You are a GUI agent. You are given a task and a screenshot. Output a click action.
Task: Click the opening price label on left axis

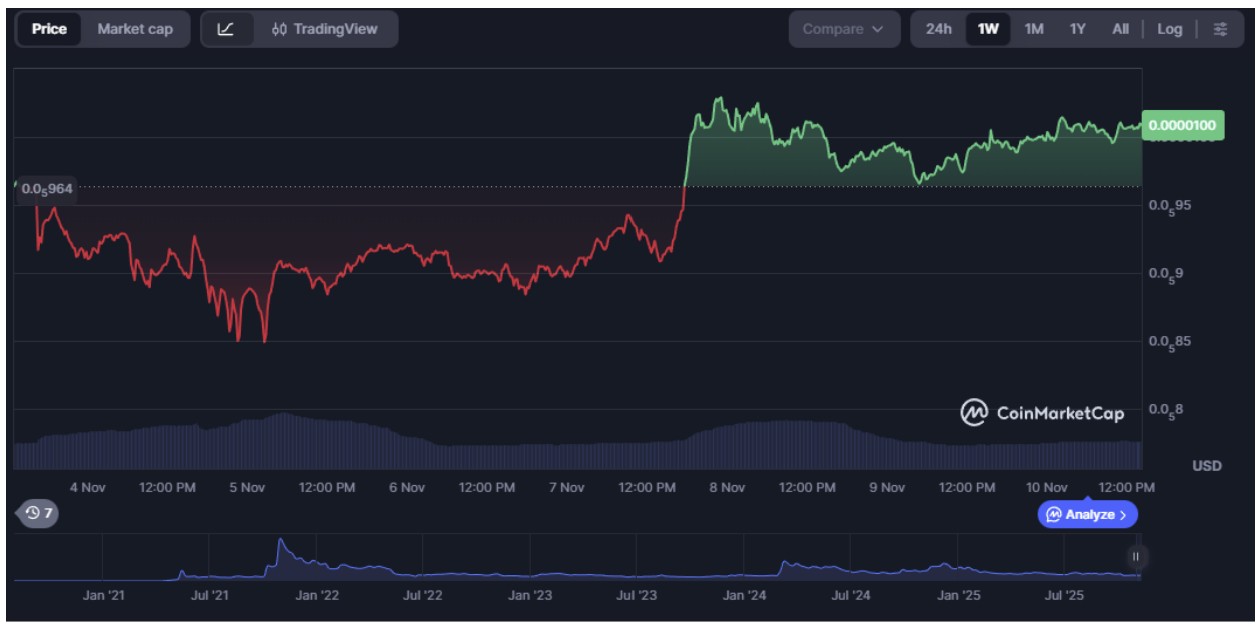click(x=46, y=188)
